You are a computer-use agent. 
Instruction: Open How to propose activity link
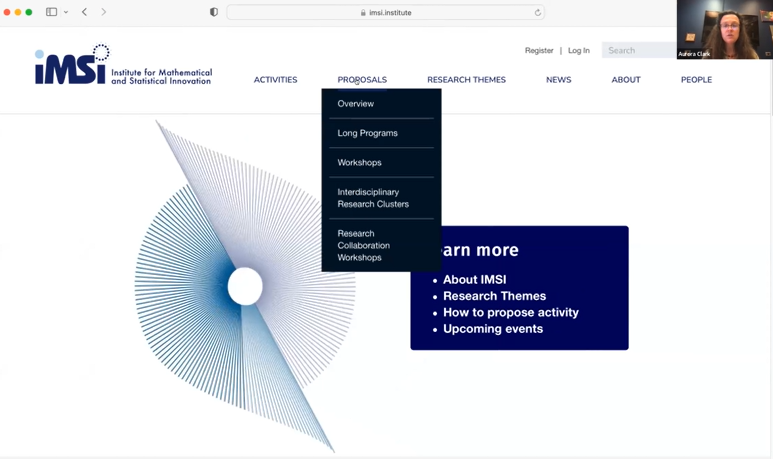point(510,312)
